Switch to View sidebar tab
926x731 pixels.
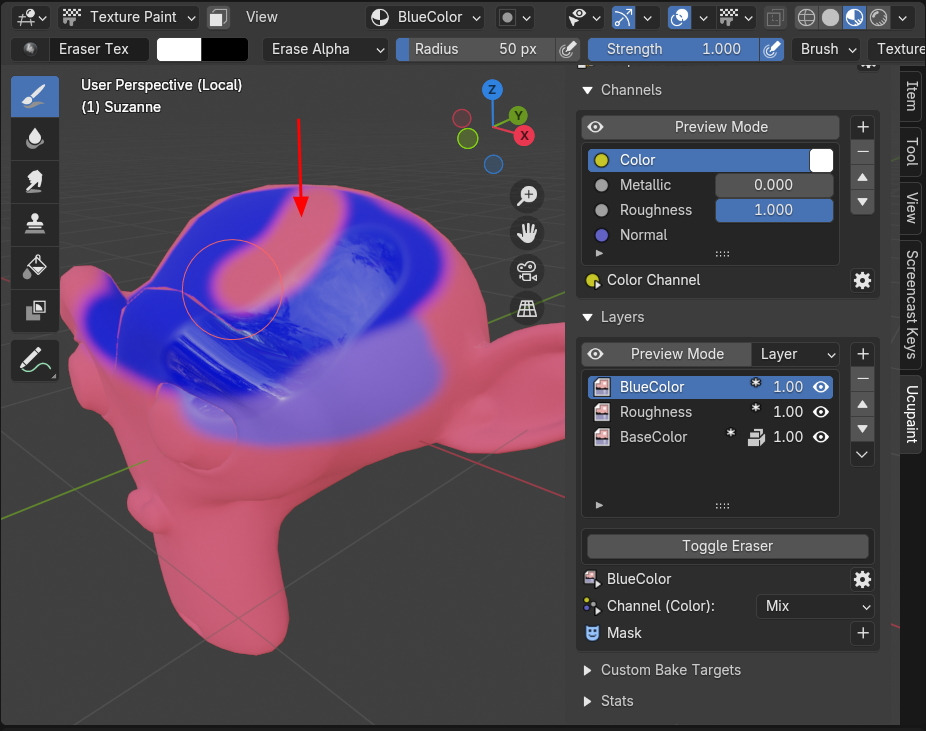pyautogui.click(x=911, y=208)
